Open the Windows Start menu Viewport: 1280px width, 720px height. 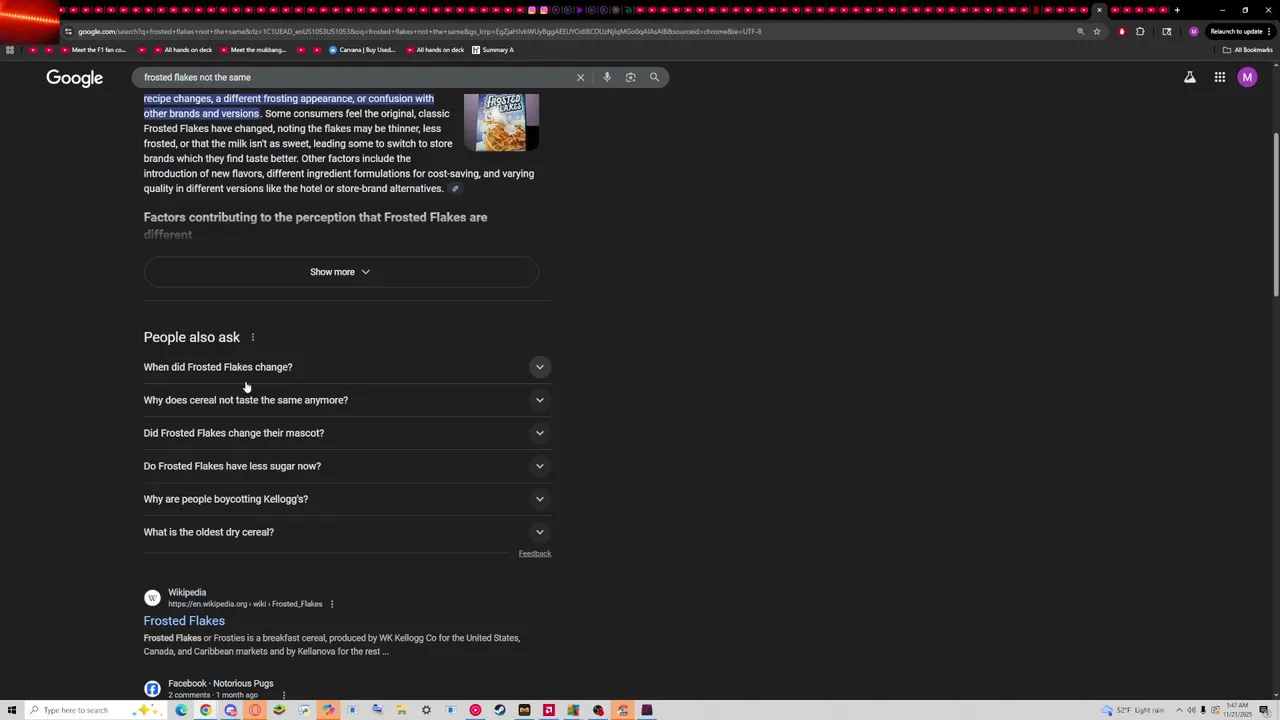12,710
